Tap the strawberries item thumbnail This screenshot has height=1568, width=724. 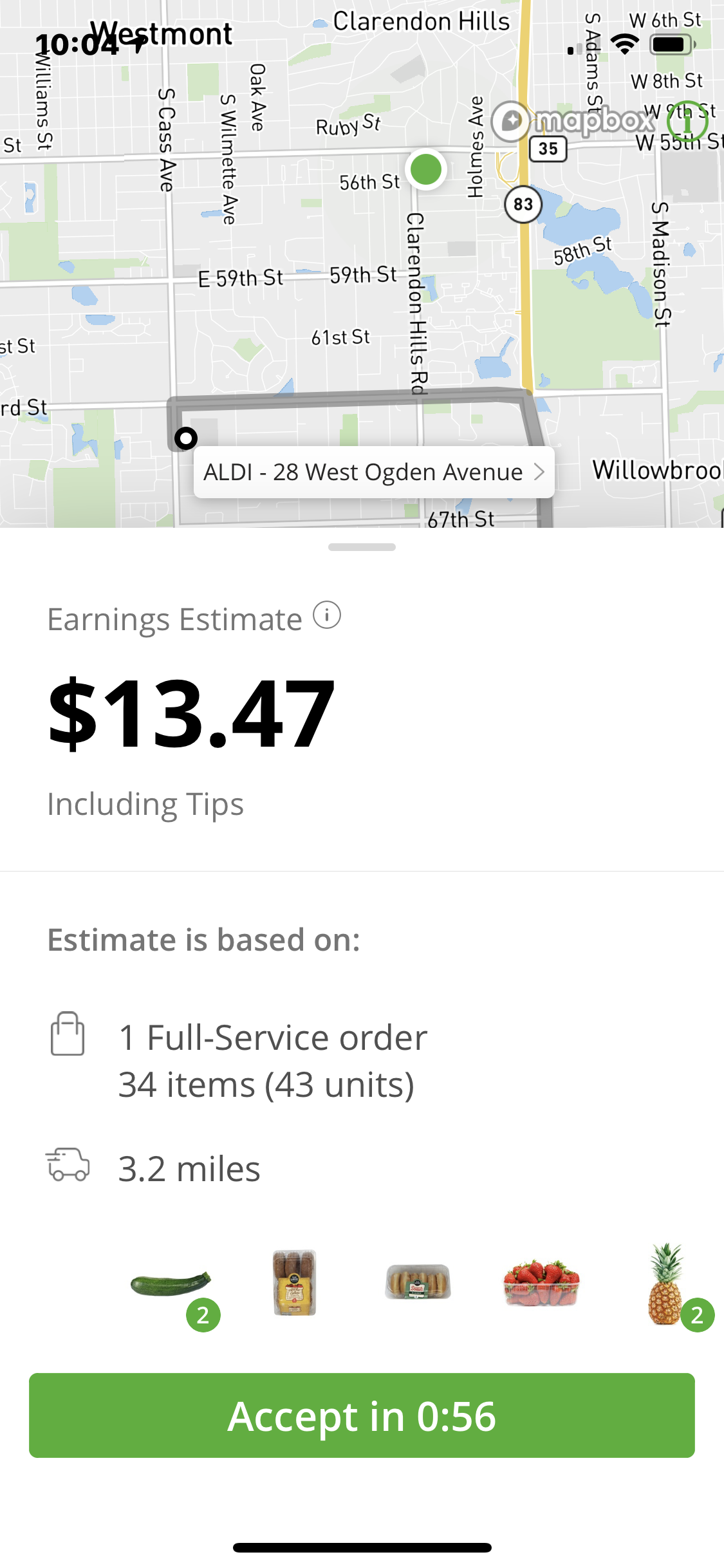pyautogui.click(x=542, y=1283)
